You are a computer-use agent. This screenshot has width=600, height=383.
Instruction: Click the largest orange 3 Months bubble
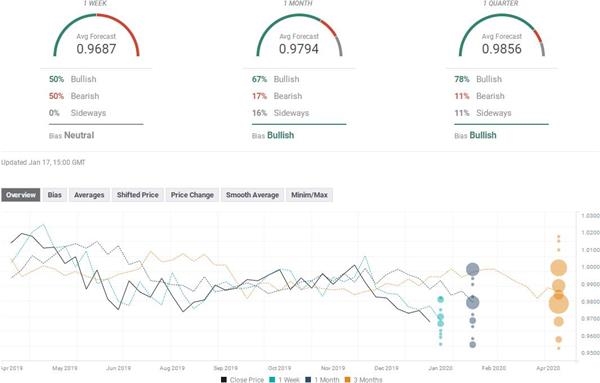(x=559, y=303)
